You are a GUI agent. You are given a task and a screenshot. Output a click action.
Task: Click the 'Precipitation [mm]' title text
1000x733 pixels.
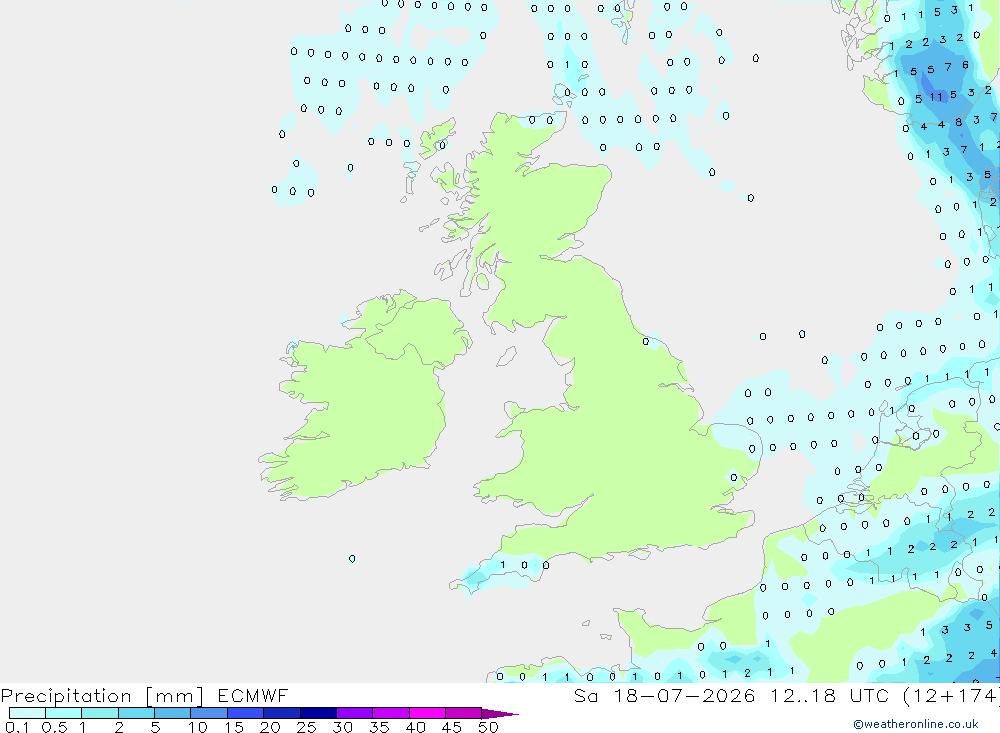pos(103,696)
